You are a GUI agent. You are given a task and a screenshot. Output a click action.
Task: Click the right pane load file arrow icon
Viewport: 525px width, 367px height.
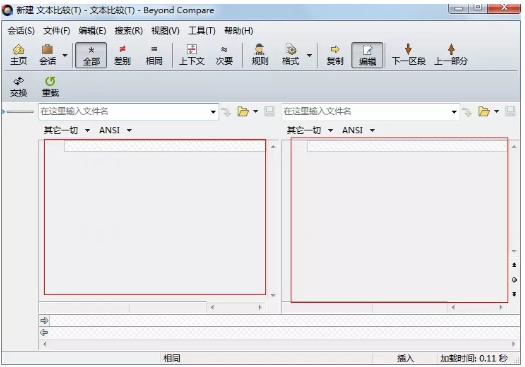pos(467,112)
